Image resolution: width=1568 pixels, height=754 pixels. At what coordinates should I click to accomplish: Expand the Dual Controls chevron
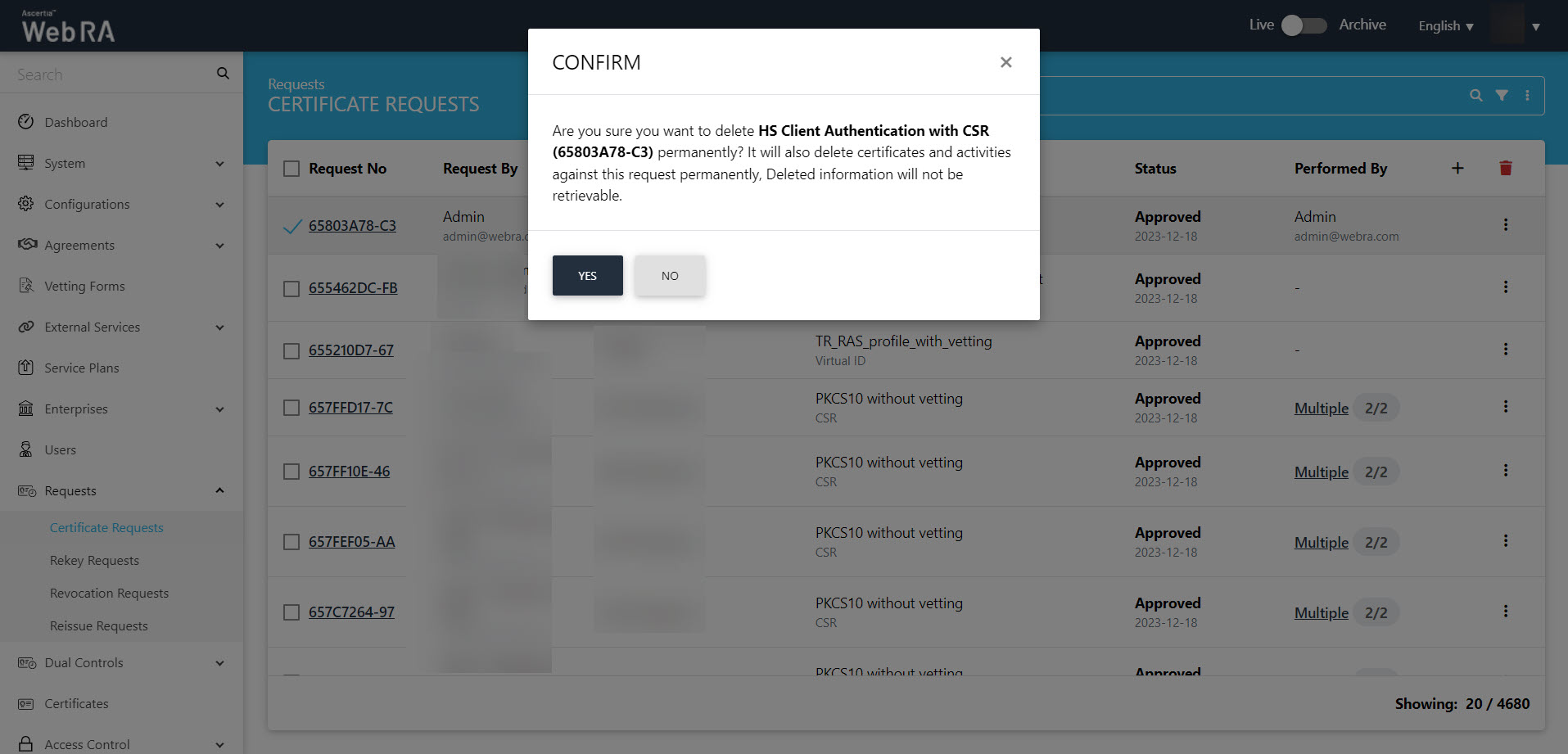tap(219, 663)
